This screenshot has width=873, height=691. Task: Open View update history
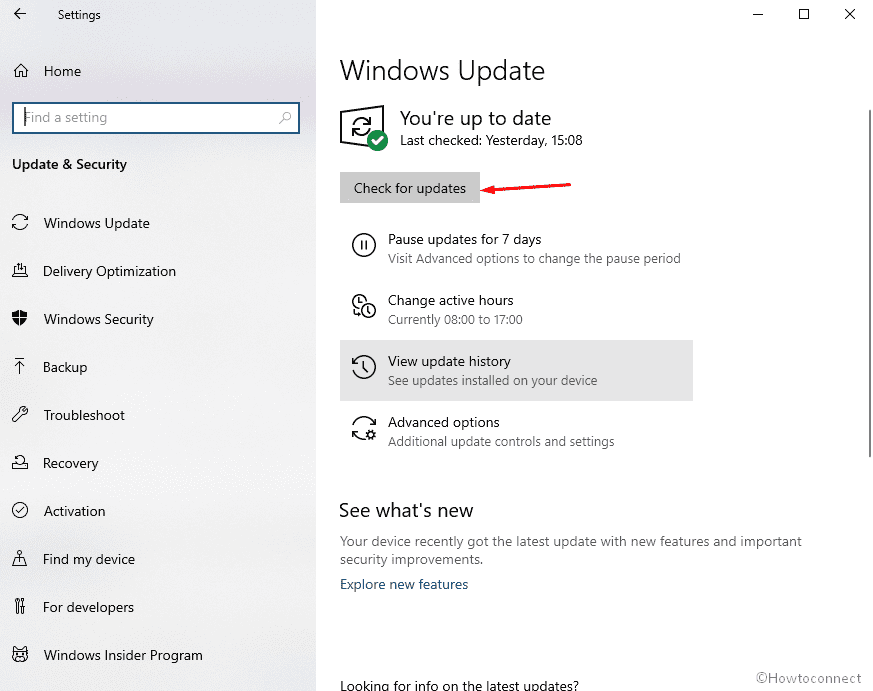click(x=516, y=370)
